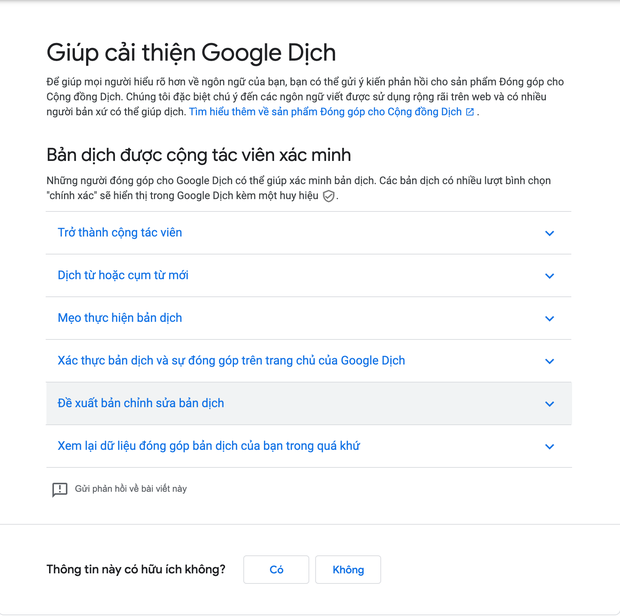Open Xác thực bản dịch và sự đóng góp title
The image size is (620, 616).
pos(231,361)
